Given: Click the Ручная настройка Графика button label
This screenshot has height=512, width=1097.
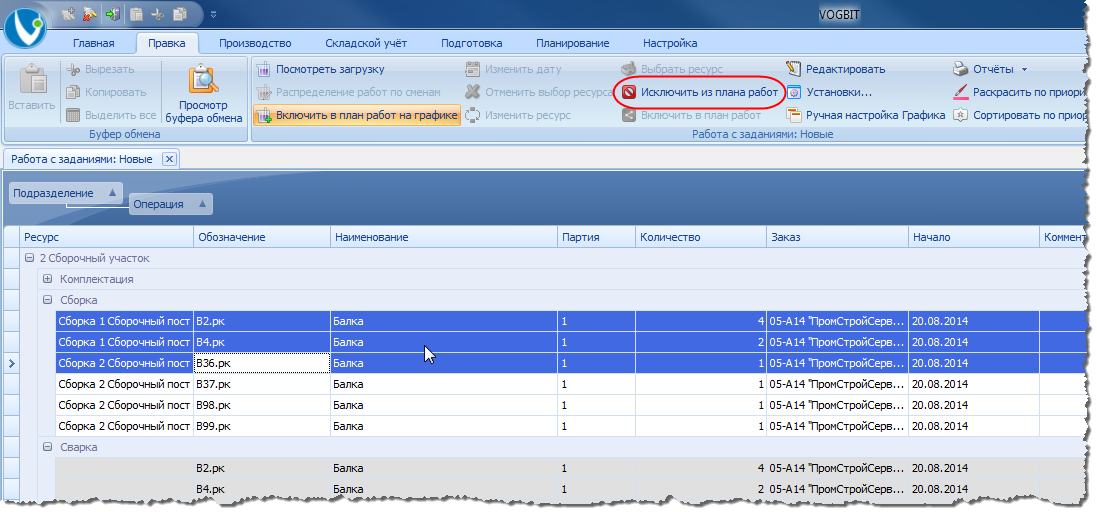Looking at the screenshot, I should (876, 115).
